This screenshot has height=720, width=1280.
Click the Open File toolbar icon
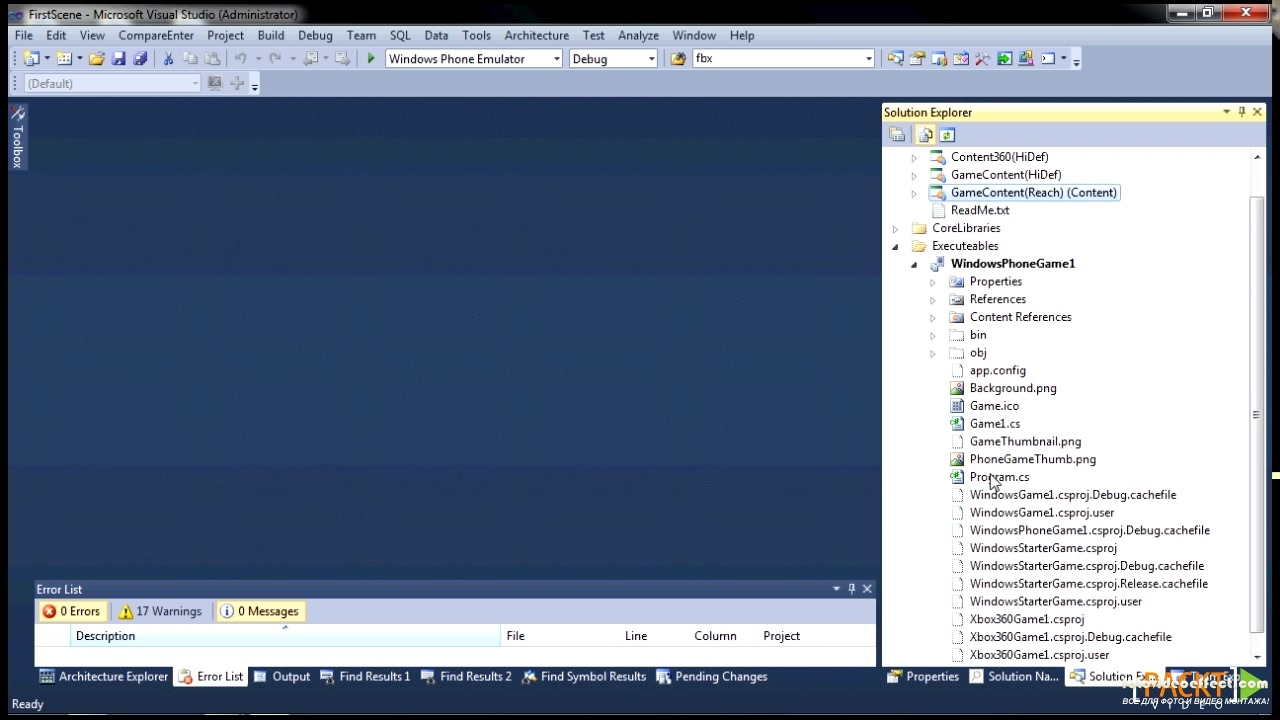97,59
